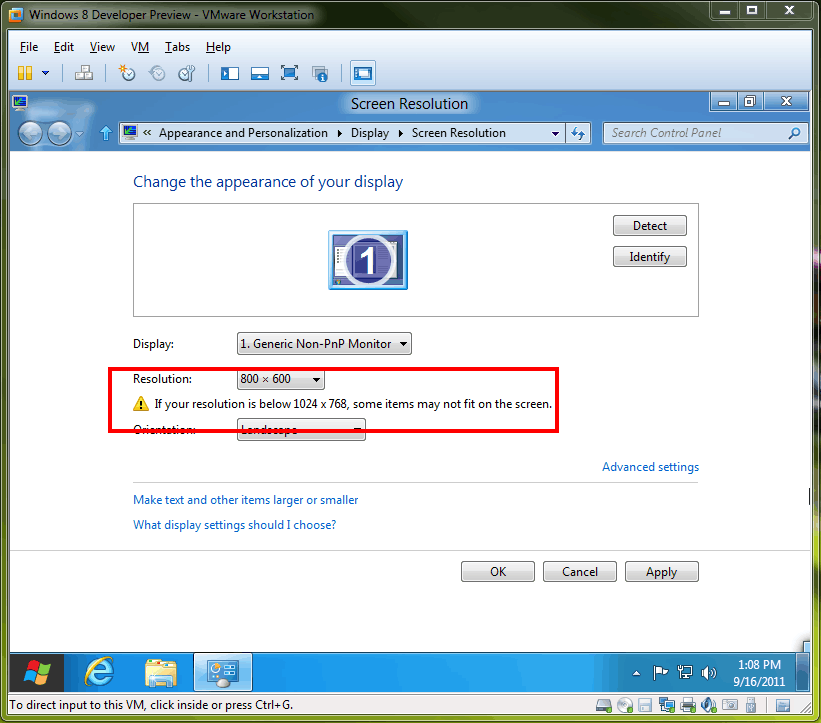Open recent pages arrow next to Forward
The height and width of the screenshot is (723, 821).
(80, 134)
